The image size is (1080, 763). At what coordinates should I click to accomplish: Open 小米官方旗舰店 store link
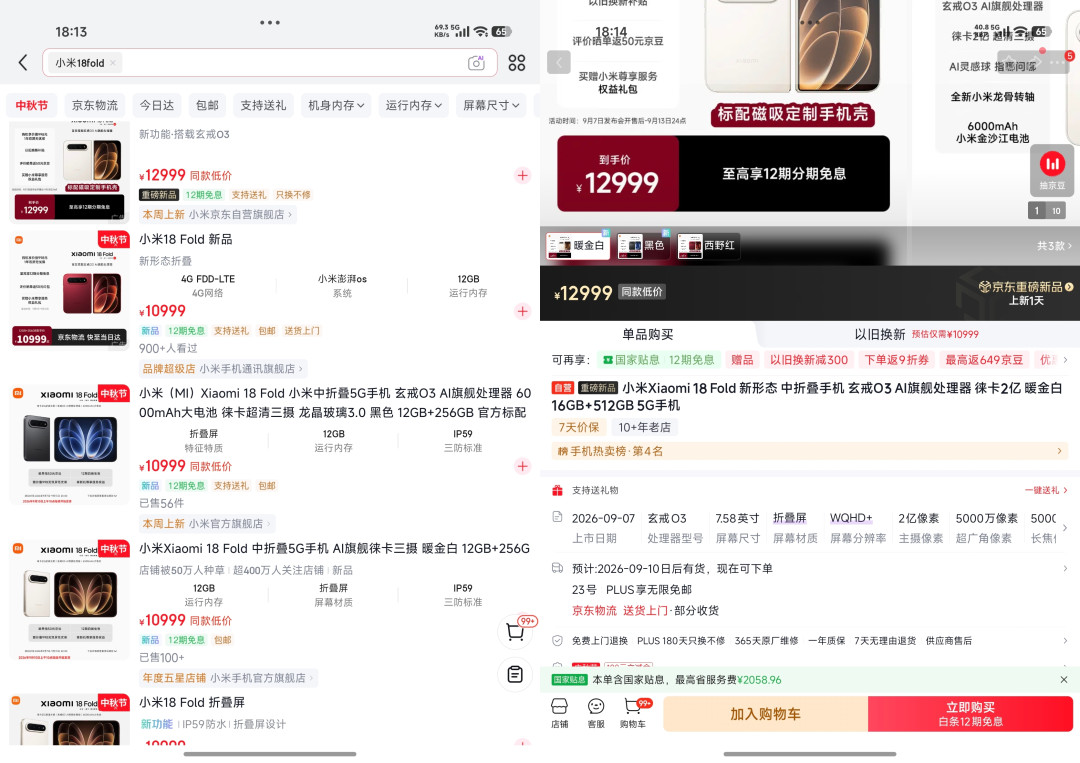click(x=207, y=523)
